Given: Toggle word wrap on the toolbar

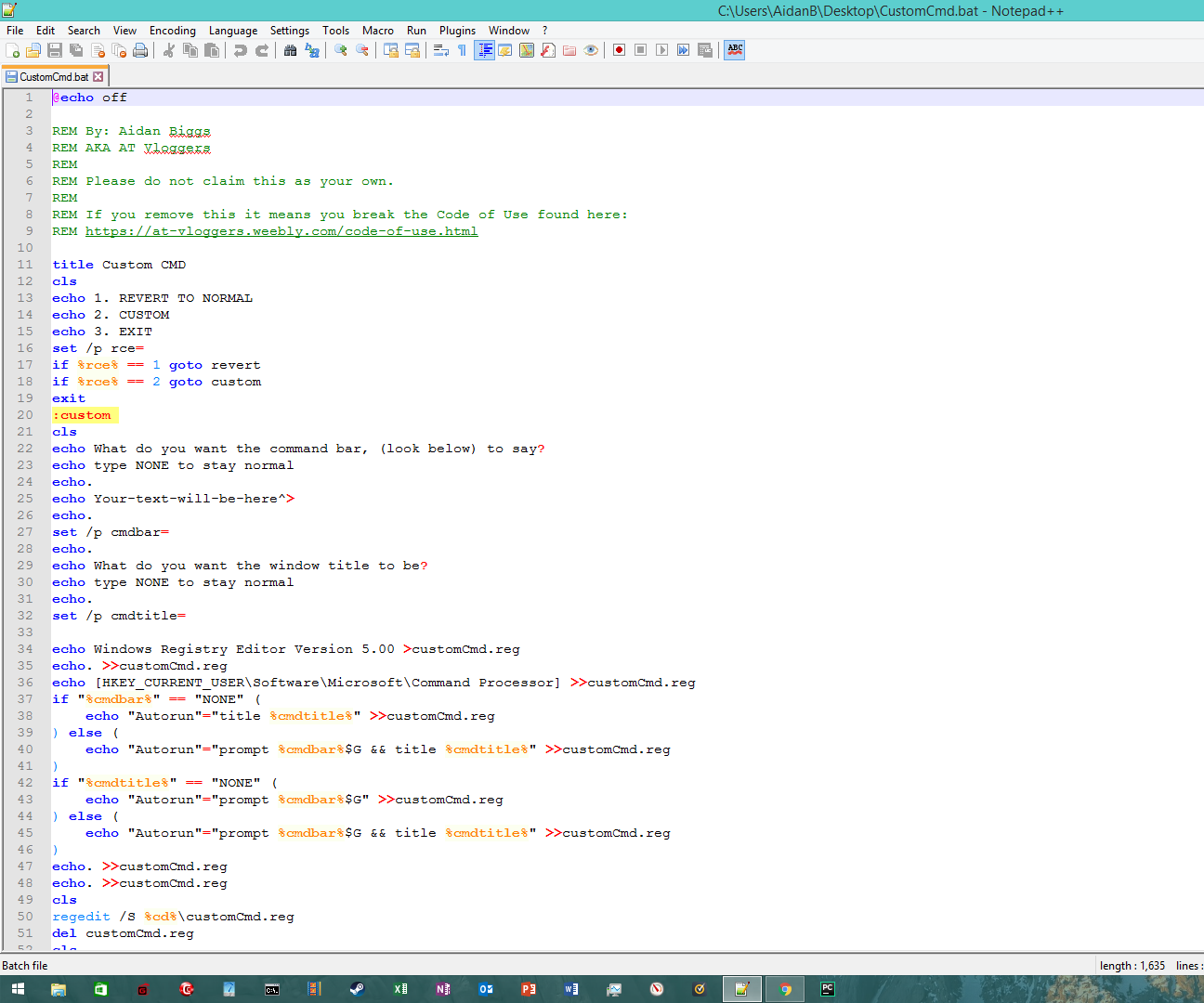Looking at the screenshot, I should 439,49.
